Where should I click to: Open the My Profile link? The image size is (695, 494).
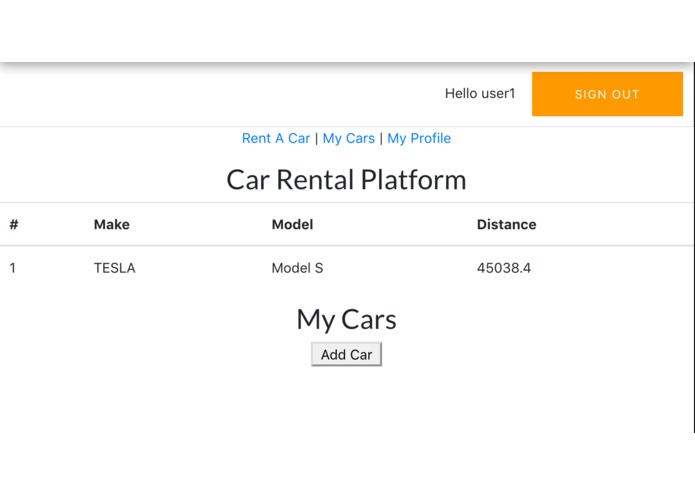419,138
